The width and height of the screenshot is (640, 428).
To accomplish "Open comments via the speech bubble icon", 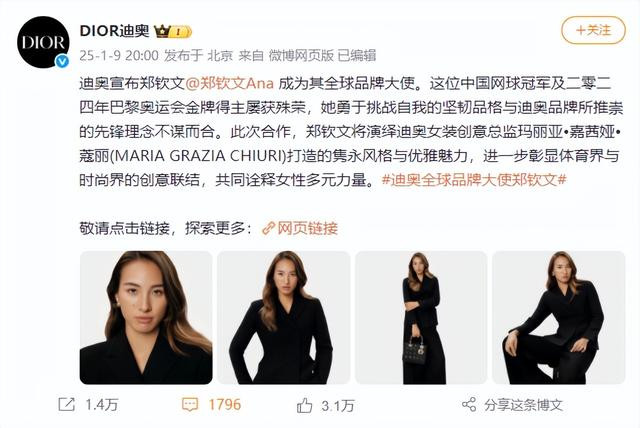I will pos(190,404).
